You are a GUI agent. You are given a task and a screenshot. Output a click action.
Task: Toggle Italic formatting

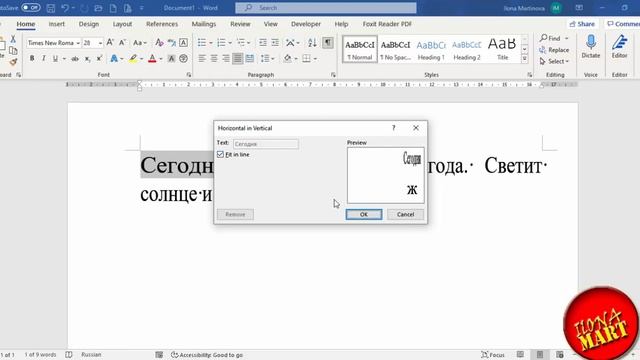(44, 59)
